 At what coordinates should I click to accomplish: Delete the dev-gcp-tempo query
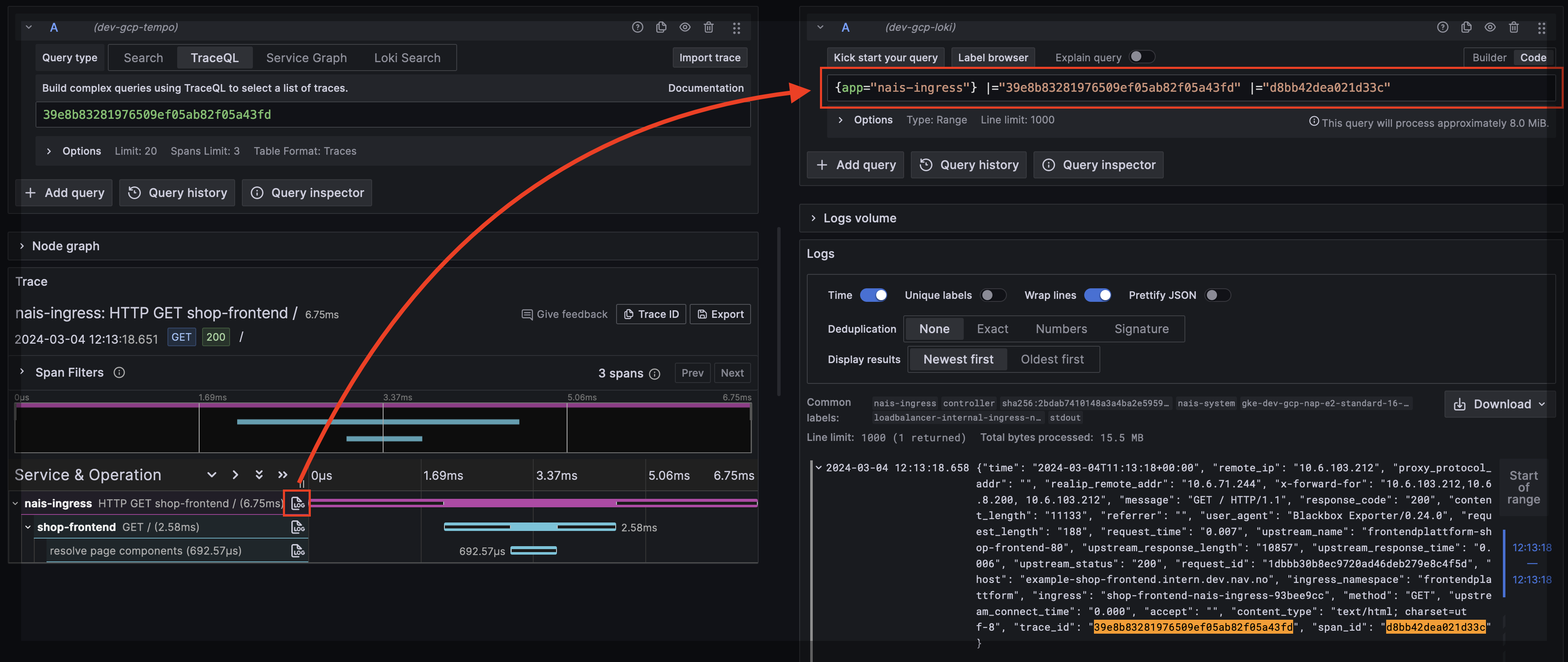pos(709,27)
